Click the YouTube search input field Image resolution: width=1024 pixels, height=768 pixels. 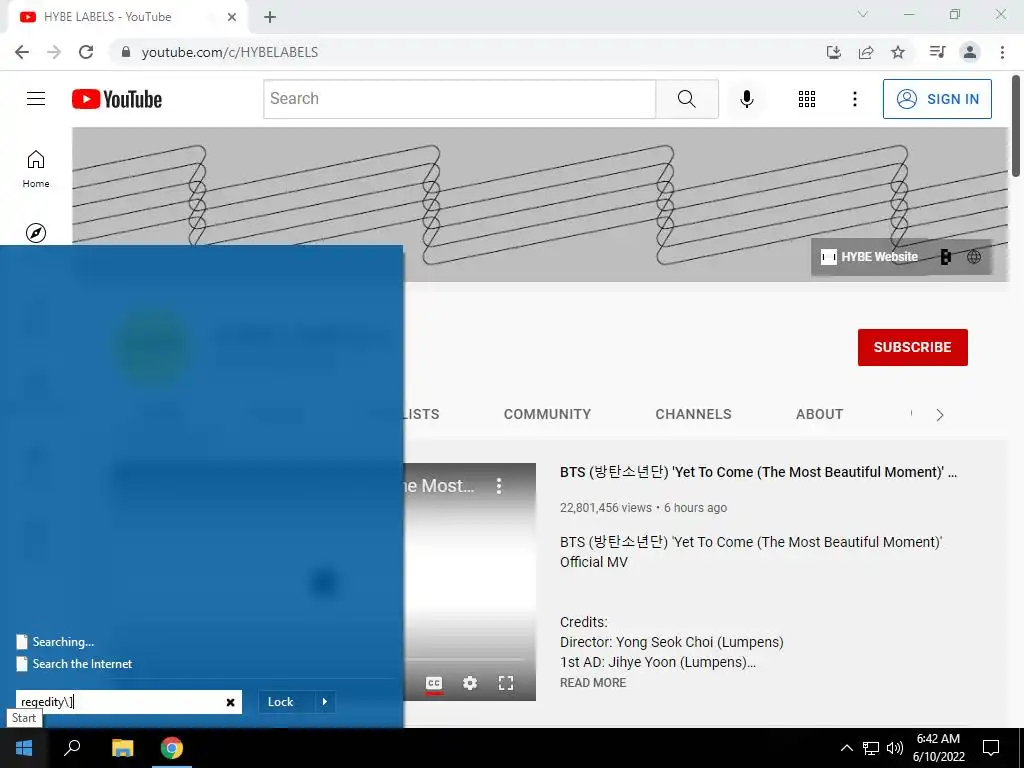coord(459,99)
